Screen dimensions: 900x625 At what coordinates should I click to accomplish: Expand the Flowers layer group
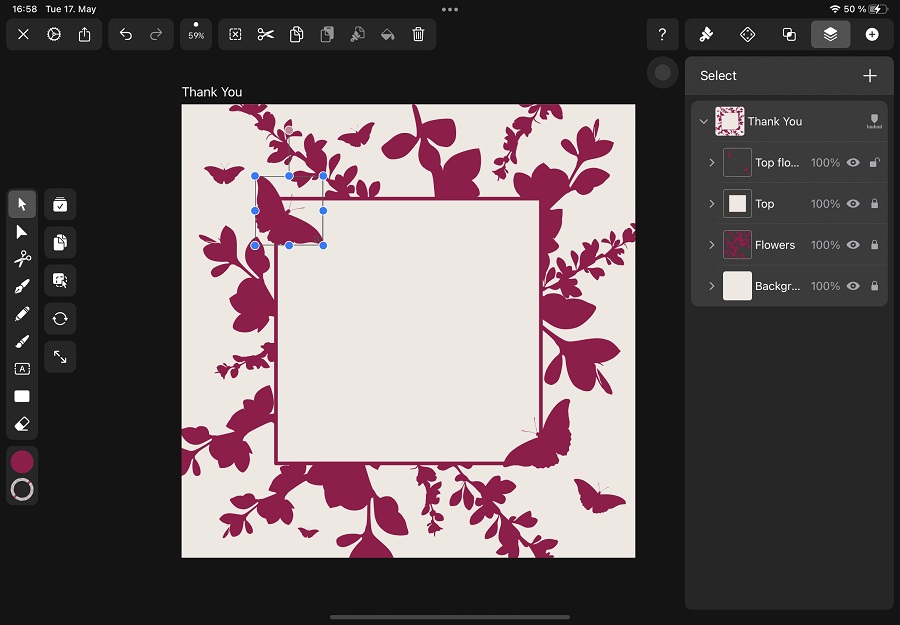(712, 245)
